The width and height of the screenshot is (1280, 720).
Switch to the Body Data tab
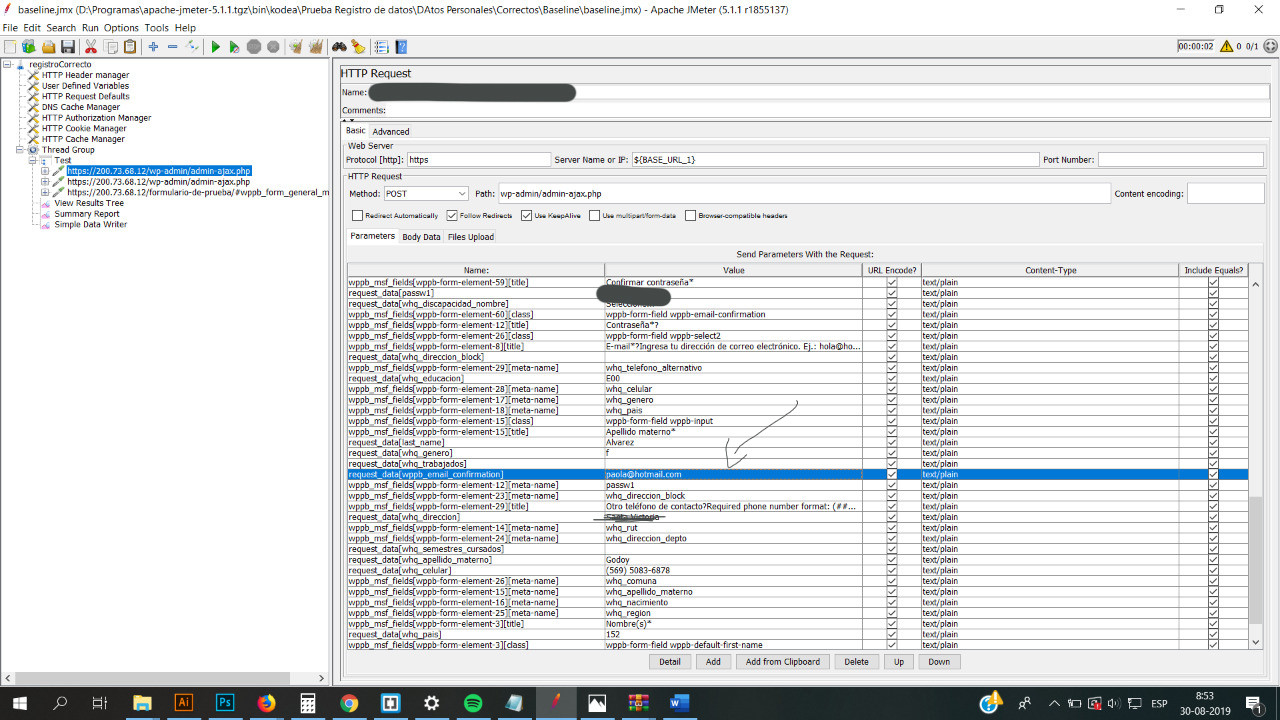[421, 237]
